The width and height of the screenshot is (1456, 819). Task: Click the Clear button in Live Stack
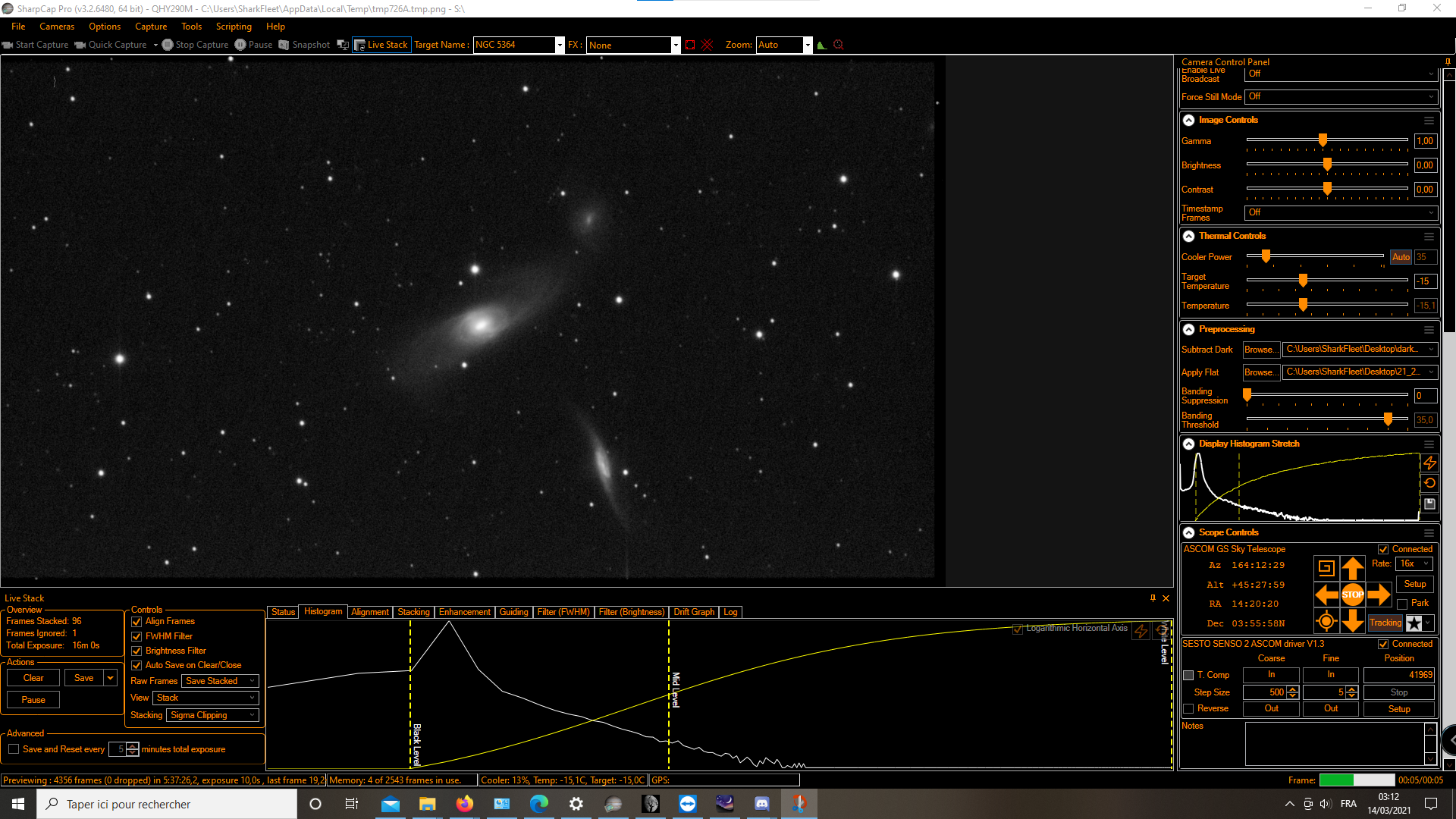33,678
